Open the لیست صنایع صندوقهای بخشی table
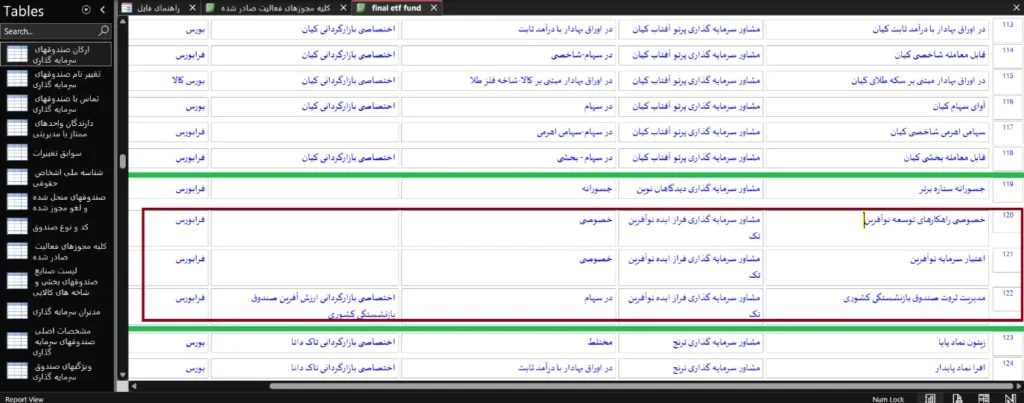1024x403 pixels. click(x=57, y=281)
